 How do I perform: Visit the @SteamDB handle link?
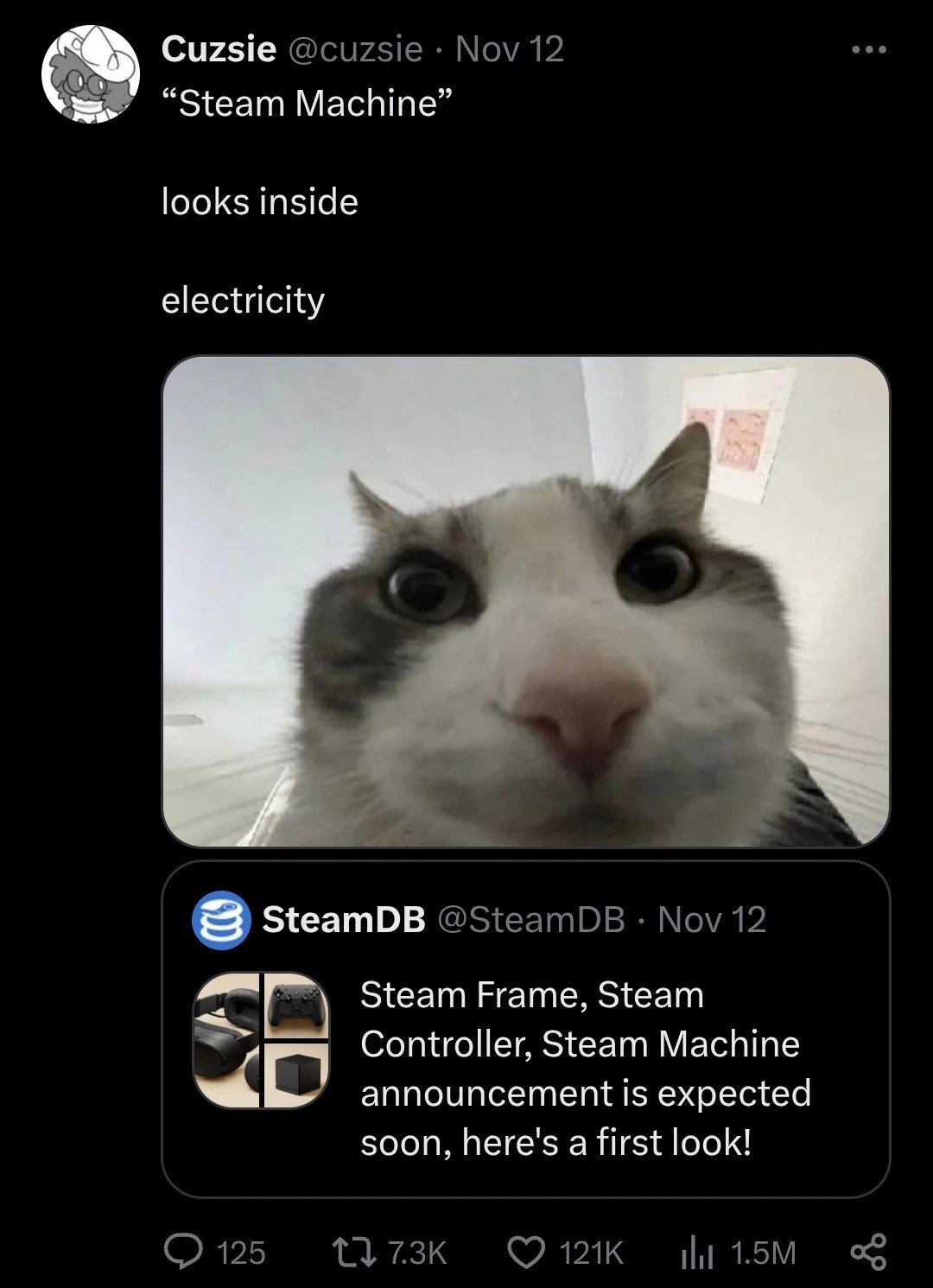coord(531,920)
